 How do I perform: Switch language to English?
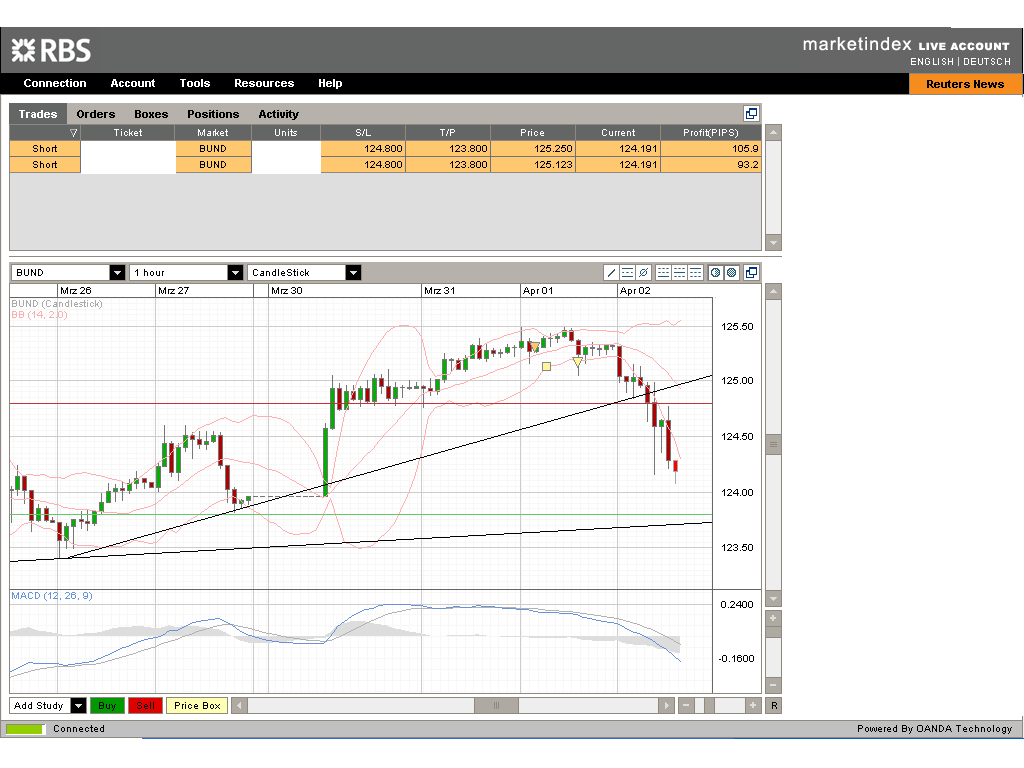click(932, 61)
